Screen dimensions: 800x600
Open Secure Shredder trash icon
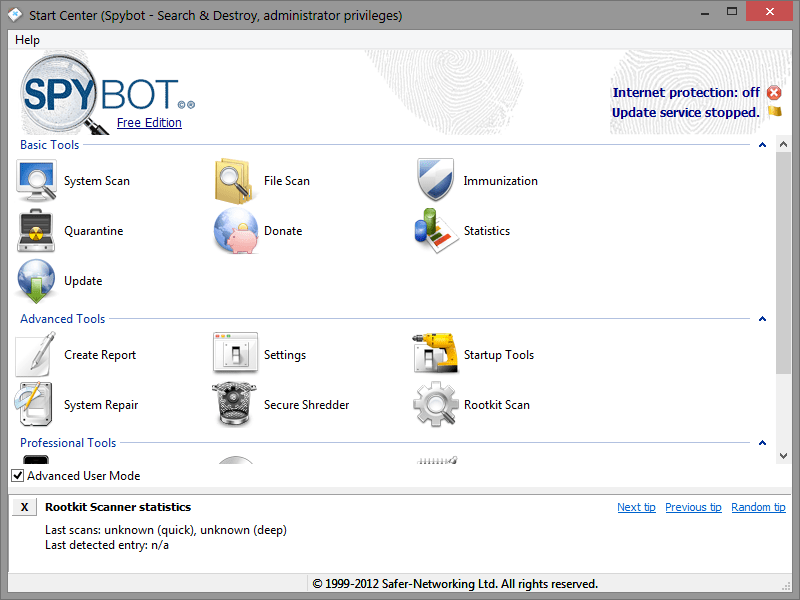pyautogui.click(x=236, y=405)
